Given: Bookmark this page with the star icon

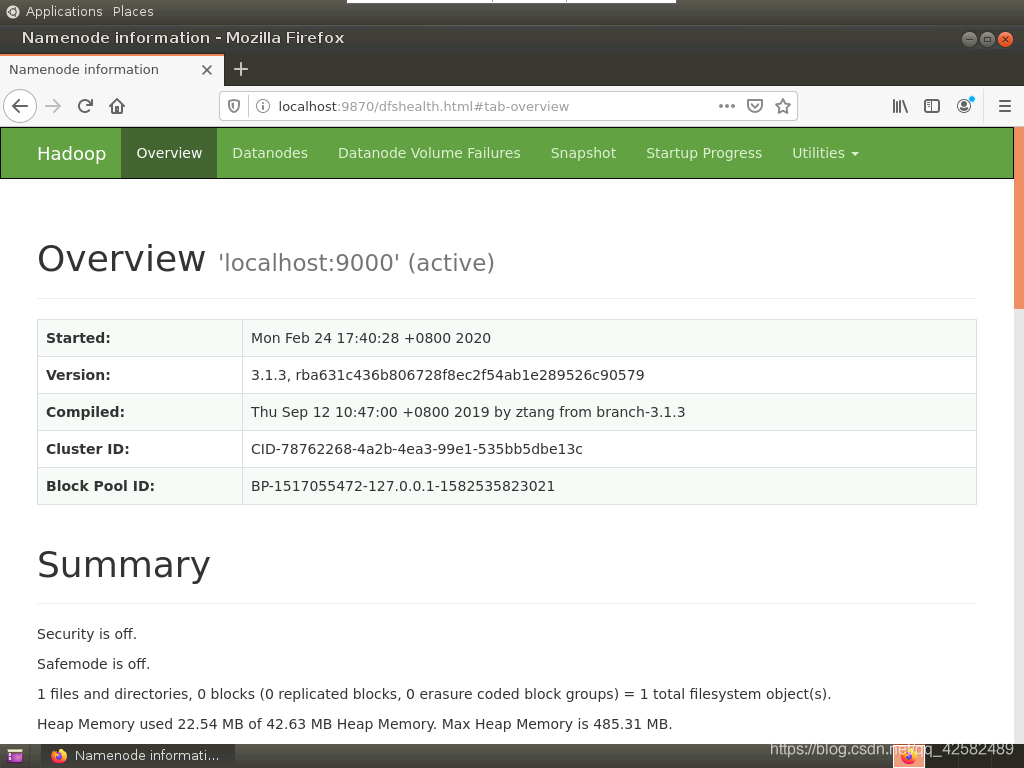Looking at the screenshot, I should pos(783,106).
